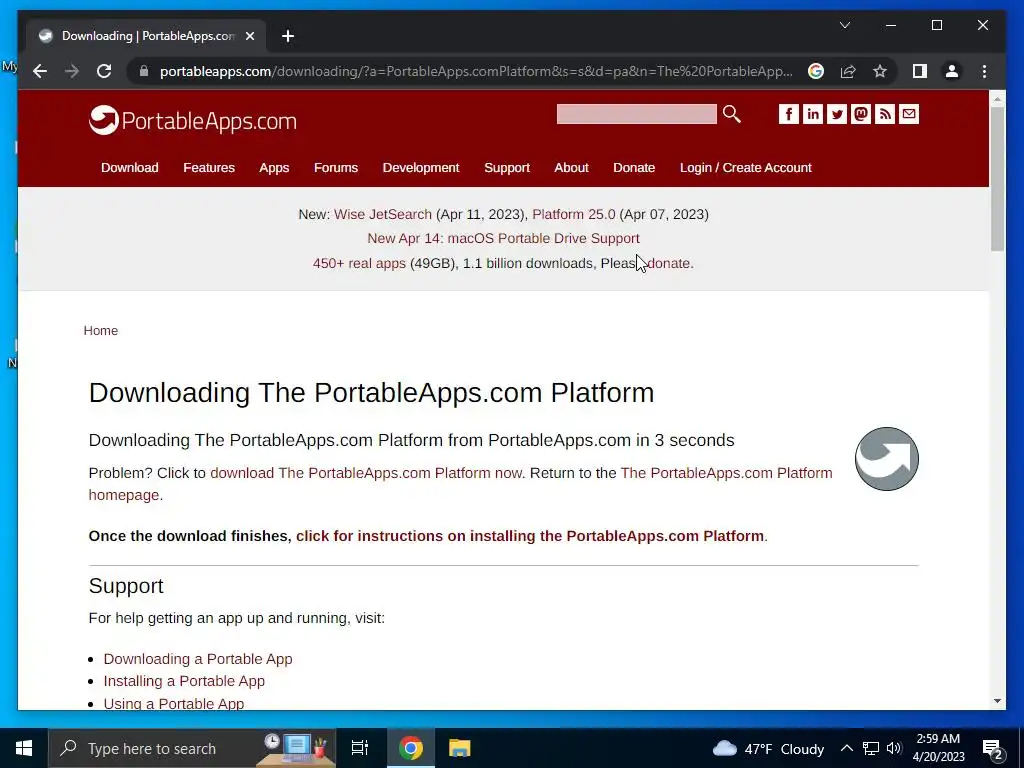This screenshot has width=1024, height=768.
Task: Share this page icon in address bar
Action: coord(848,71)
